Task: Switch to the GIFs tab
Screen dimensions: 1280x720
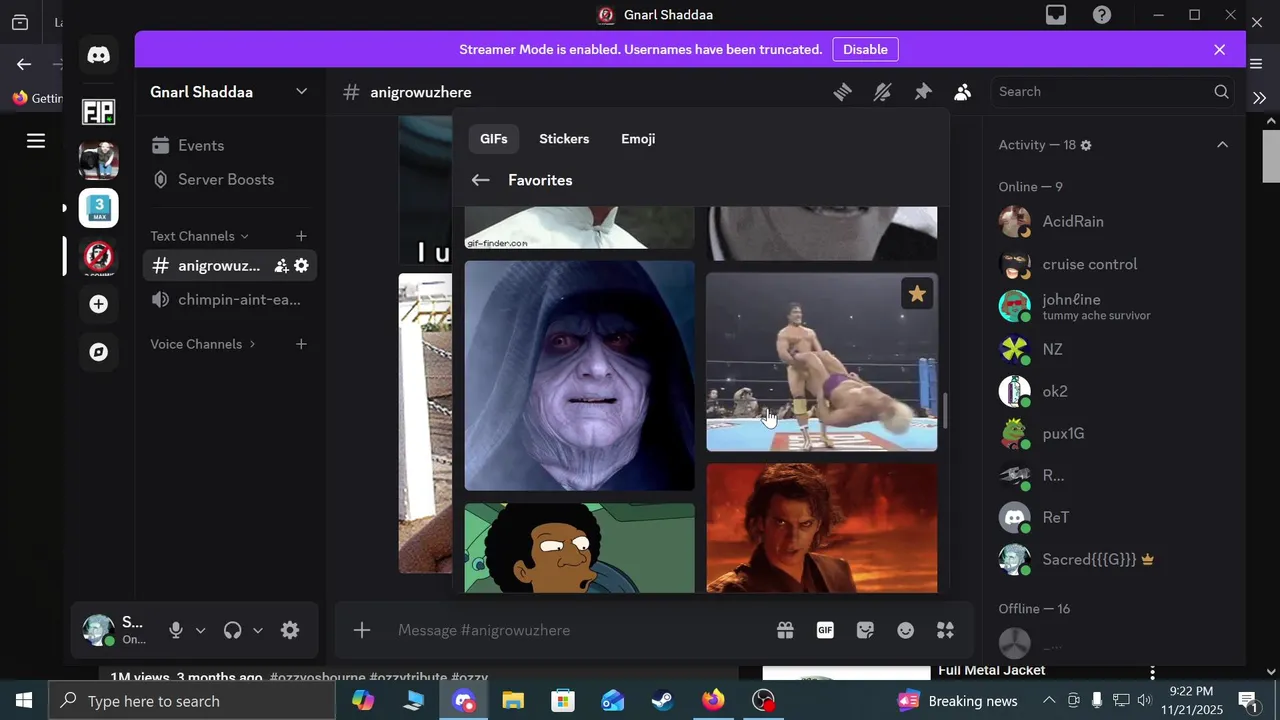Action: pos(494,139)
